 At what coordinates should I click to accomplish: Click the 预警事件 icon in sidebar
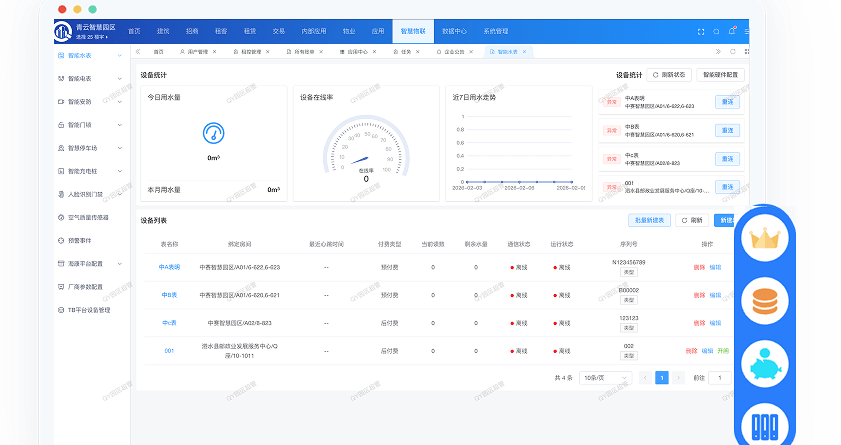(x=61, y=241)
